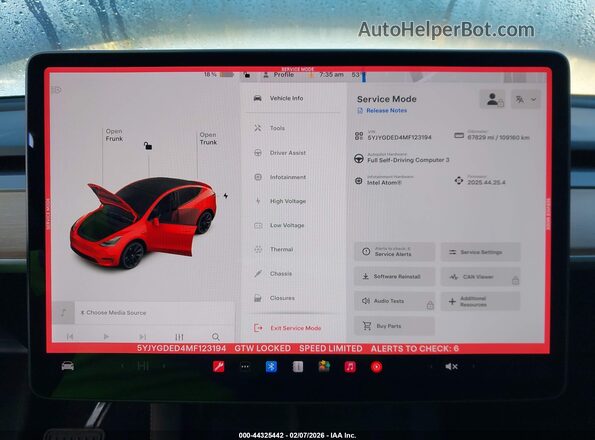595x440 pixels.
Task: Tap SPEED LIMITED in the bottom banner
Action: [x=331, y=349]
